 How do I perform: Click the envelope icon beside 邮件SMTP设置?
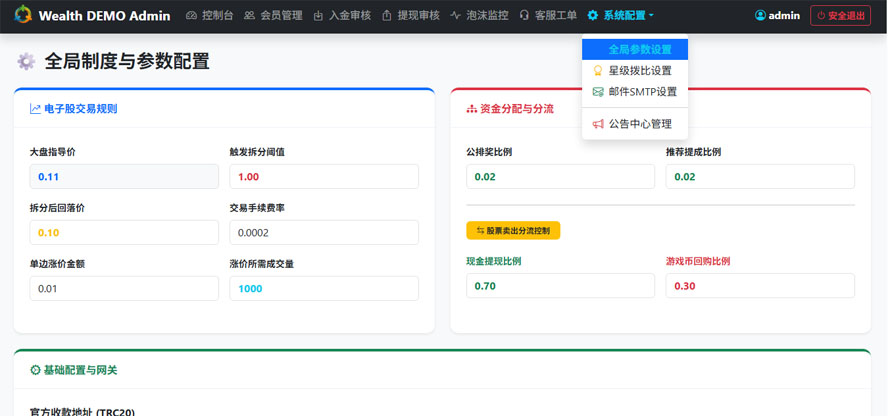[597, 92]
